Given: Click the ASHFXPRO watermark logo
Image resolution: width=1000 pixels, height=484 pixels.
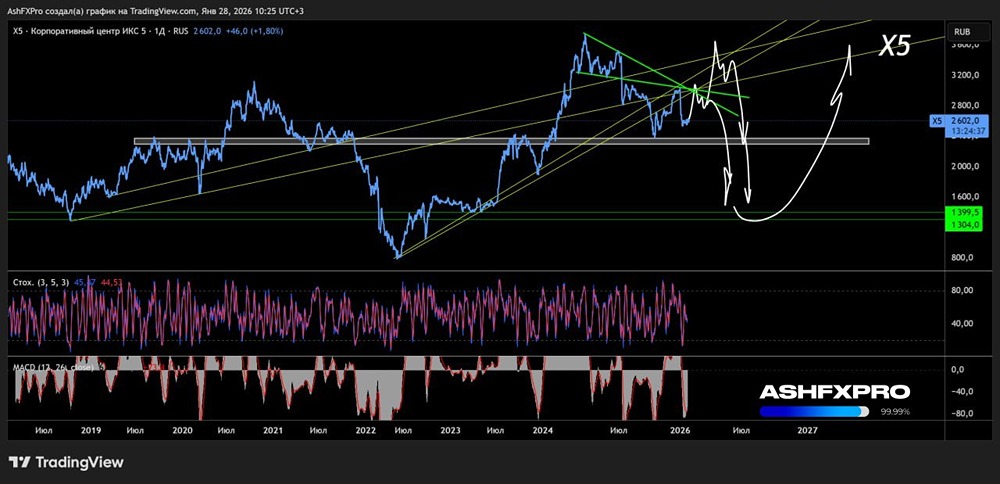Looking at the screenshot, I should pos(834,392).
